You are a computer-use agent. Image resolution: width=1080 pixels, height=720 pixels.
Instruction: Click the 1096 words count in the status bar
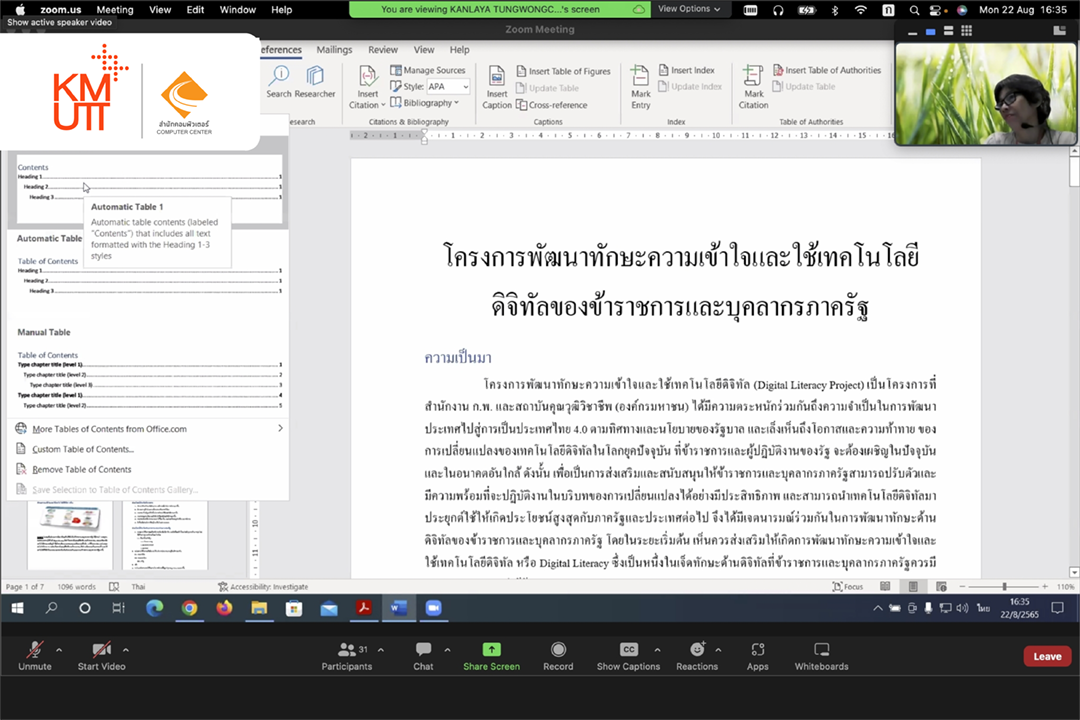tap(76, 586)
